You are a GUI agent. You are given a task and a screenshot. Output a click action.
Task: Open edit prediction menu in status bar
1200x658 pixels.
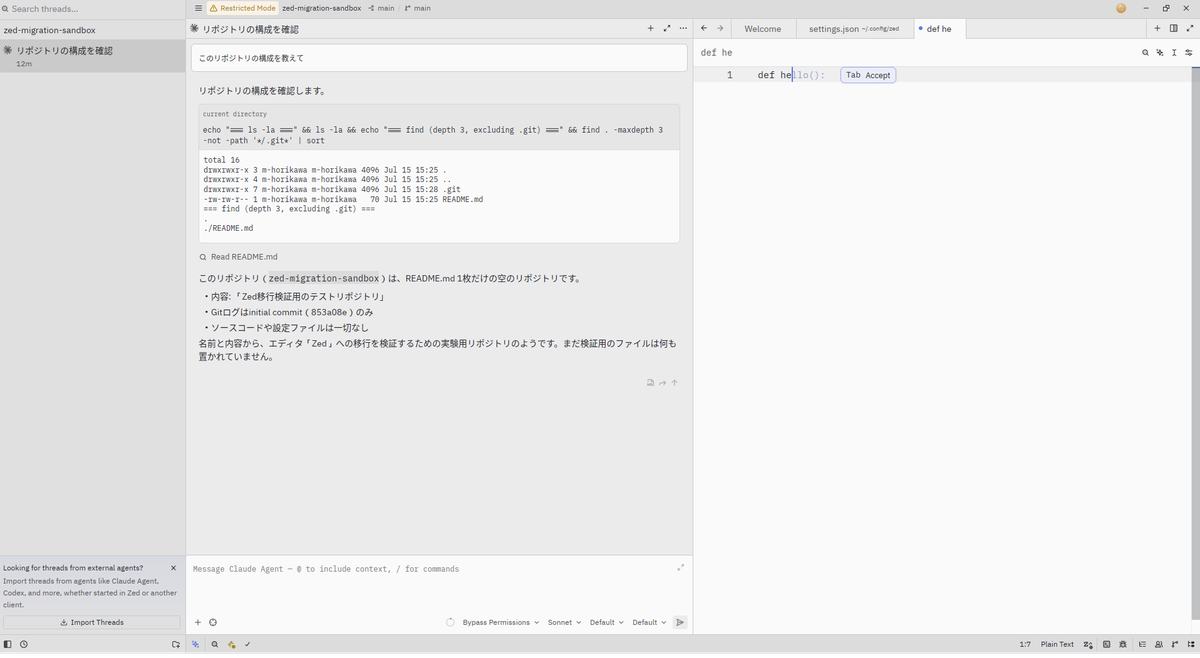tap(1088, 645)
